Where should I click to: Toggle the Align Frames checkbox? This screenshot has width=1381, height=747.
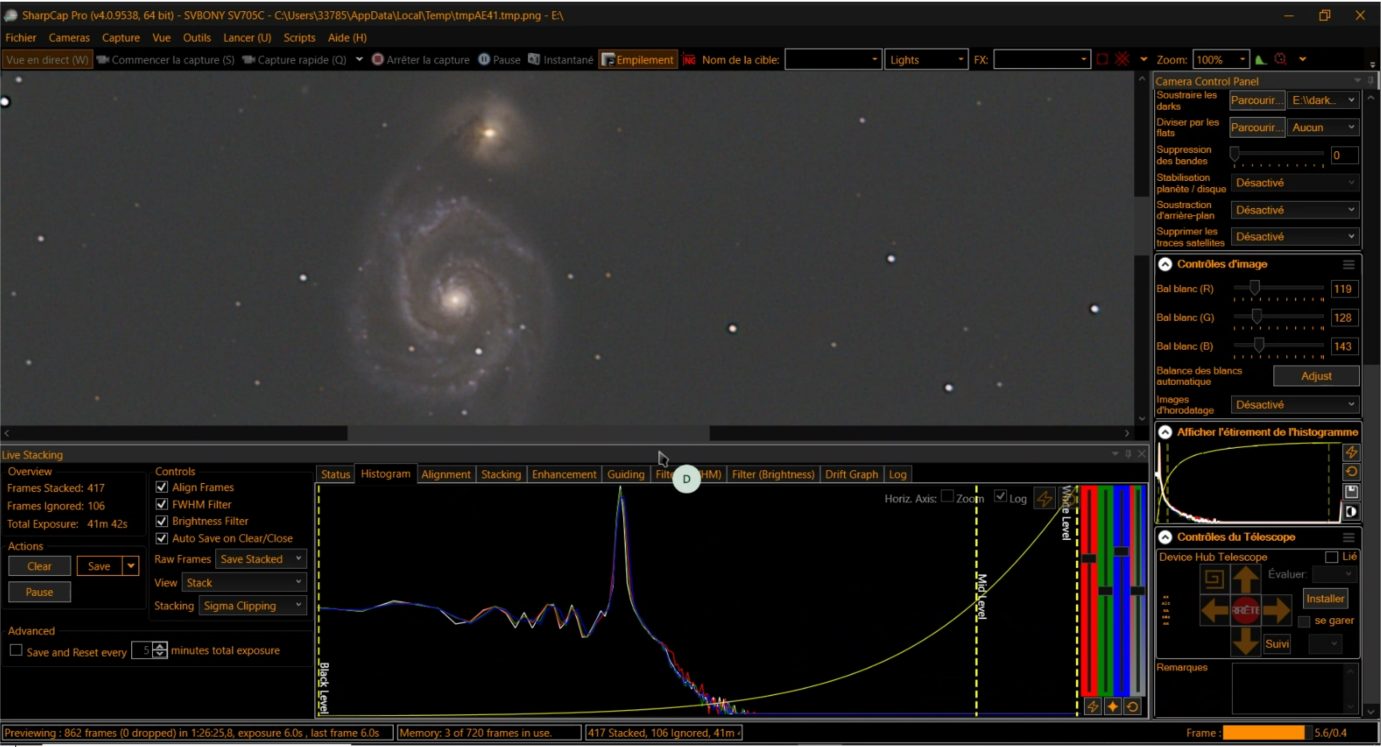tap(162, 488)
